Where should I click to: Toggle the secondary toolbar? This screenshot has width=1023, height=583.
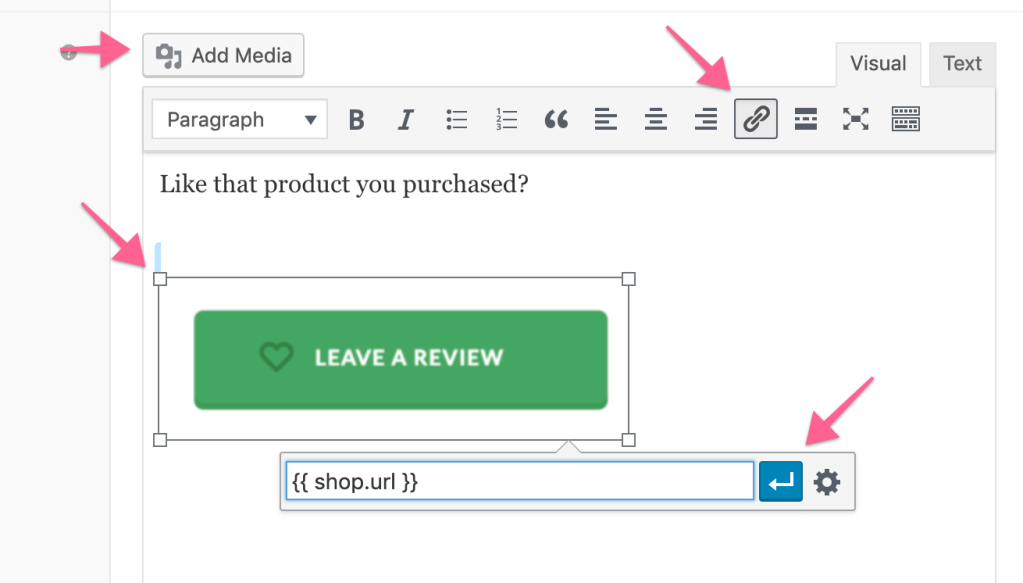point(904,119)
